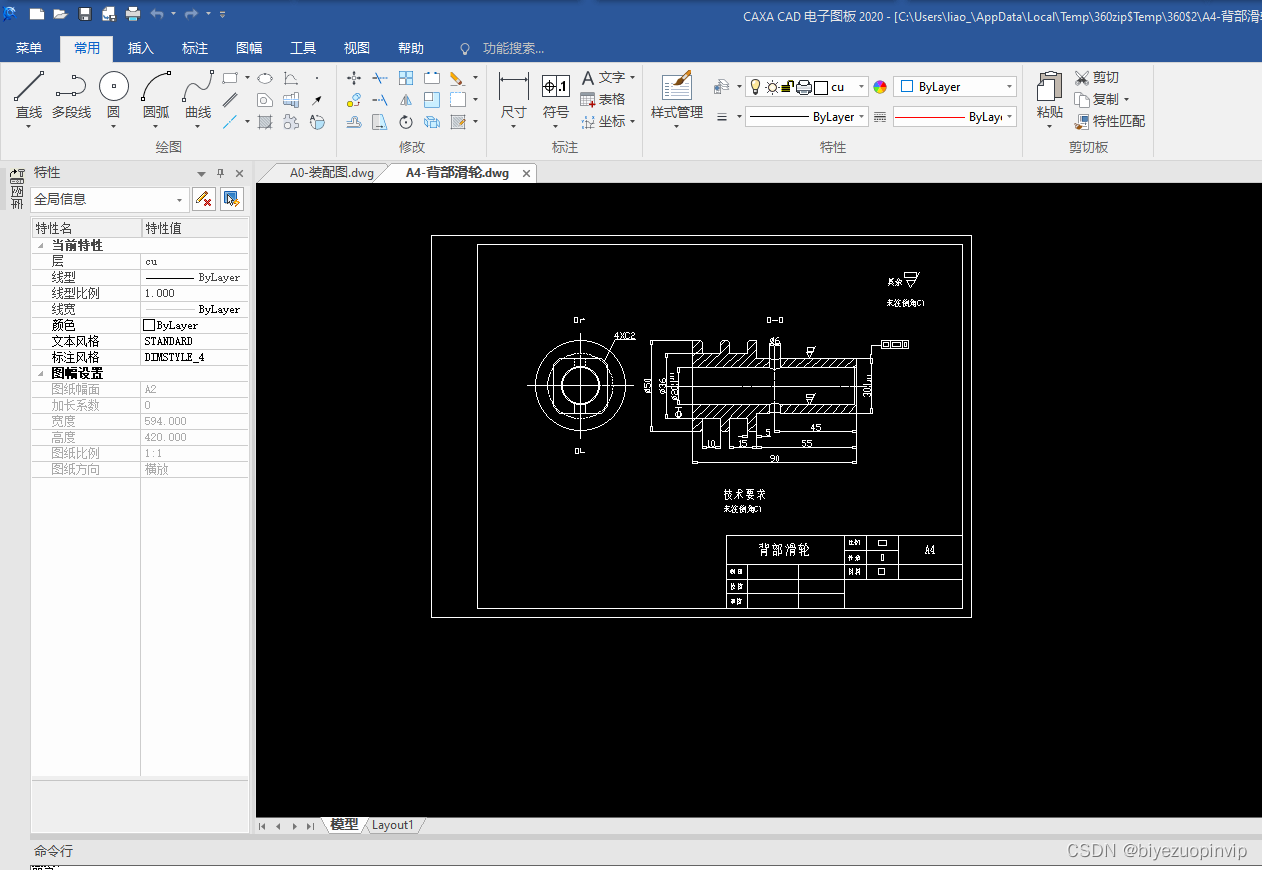Open the 菜单 menu
Viewport: 1262px width, 870px height.
click(29, 48)
